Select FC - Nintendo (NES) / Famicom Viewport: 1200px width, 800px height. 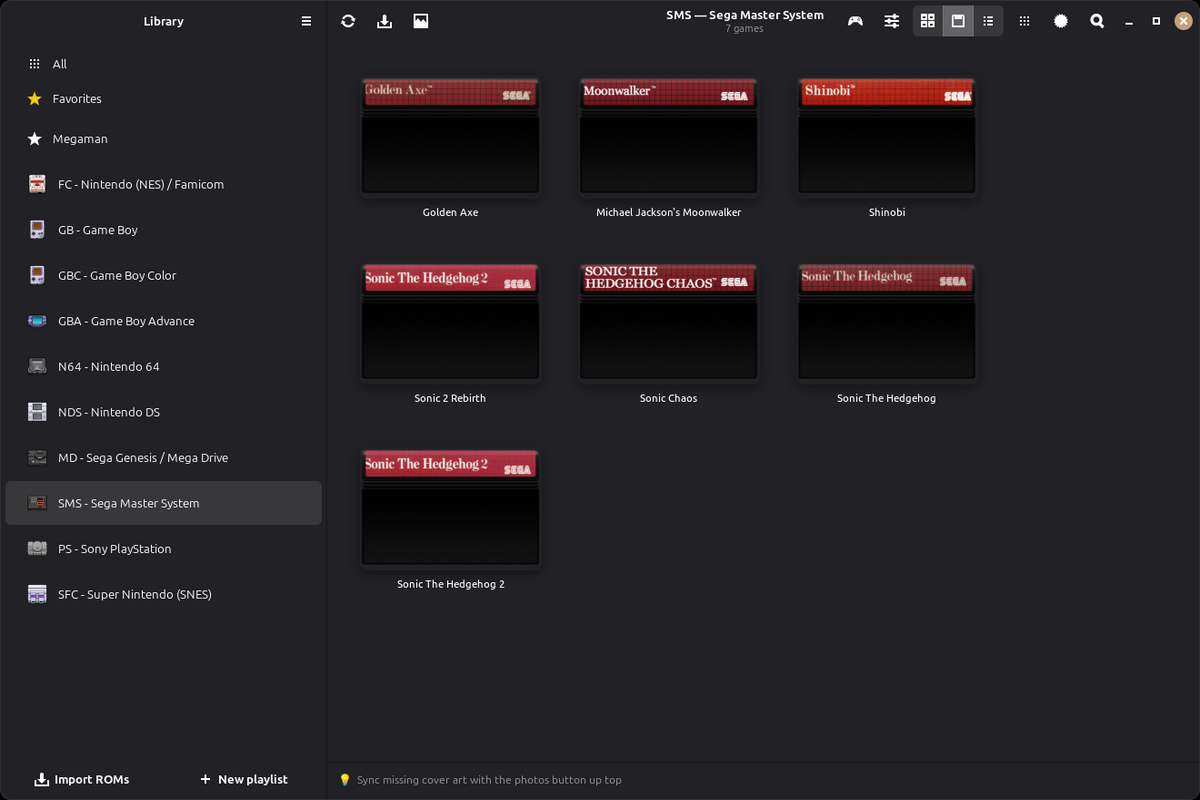pyautogui.click(x=163, y=184)
